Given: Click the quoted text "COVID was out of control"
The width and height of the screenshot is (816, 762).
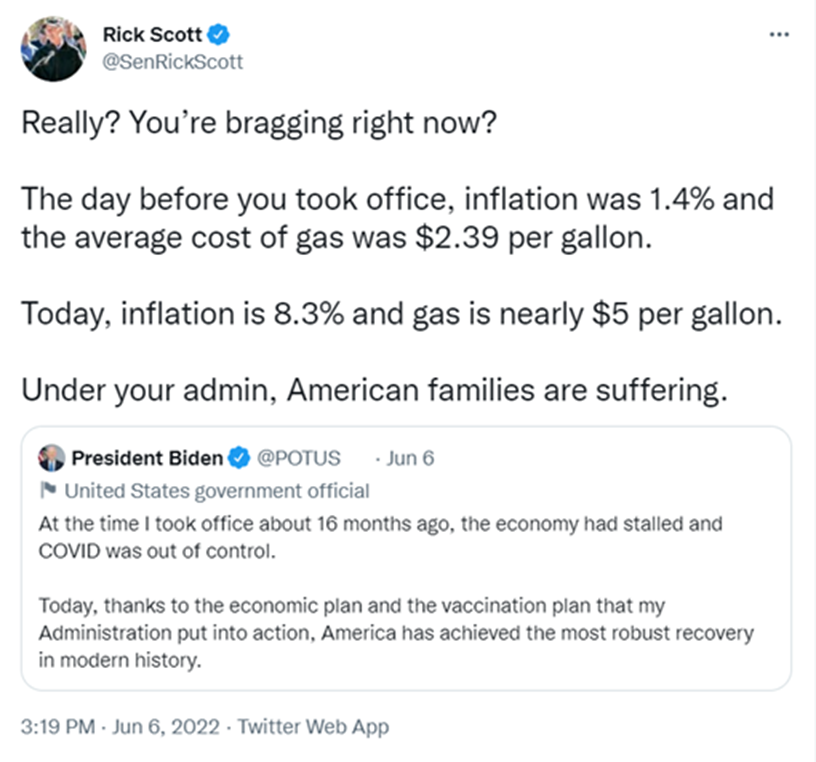Looking at the screenshot, I should click(157, 551).
